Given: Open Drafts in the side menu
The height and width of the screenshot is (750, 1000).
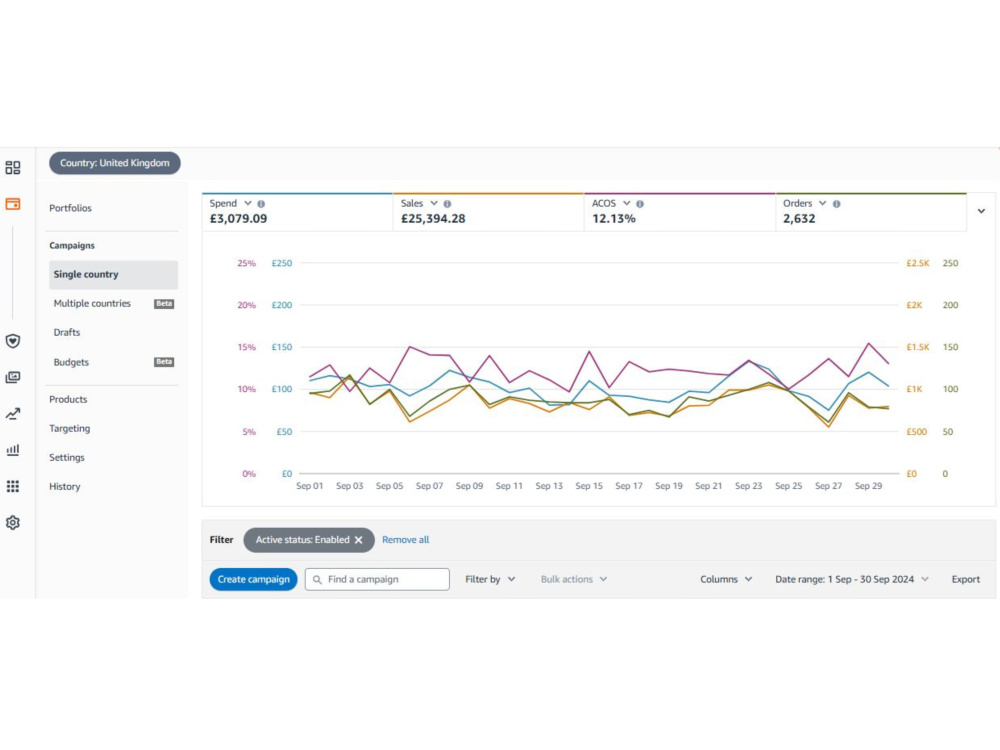Looking at the screenshot, I should pyautogui.click(x=66, y=333).
